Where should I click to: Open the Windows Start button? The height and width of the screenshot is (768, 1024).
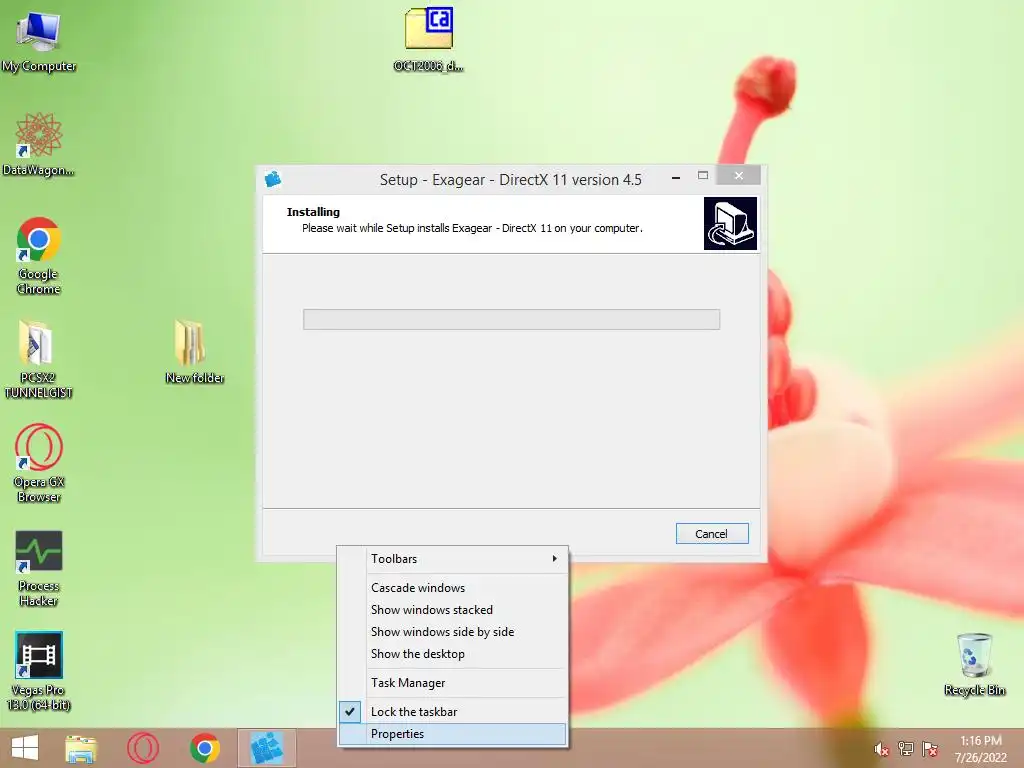pyautogui.click(x=25, y=748)
